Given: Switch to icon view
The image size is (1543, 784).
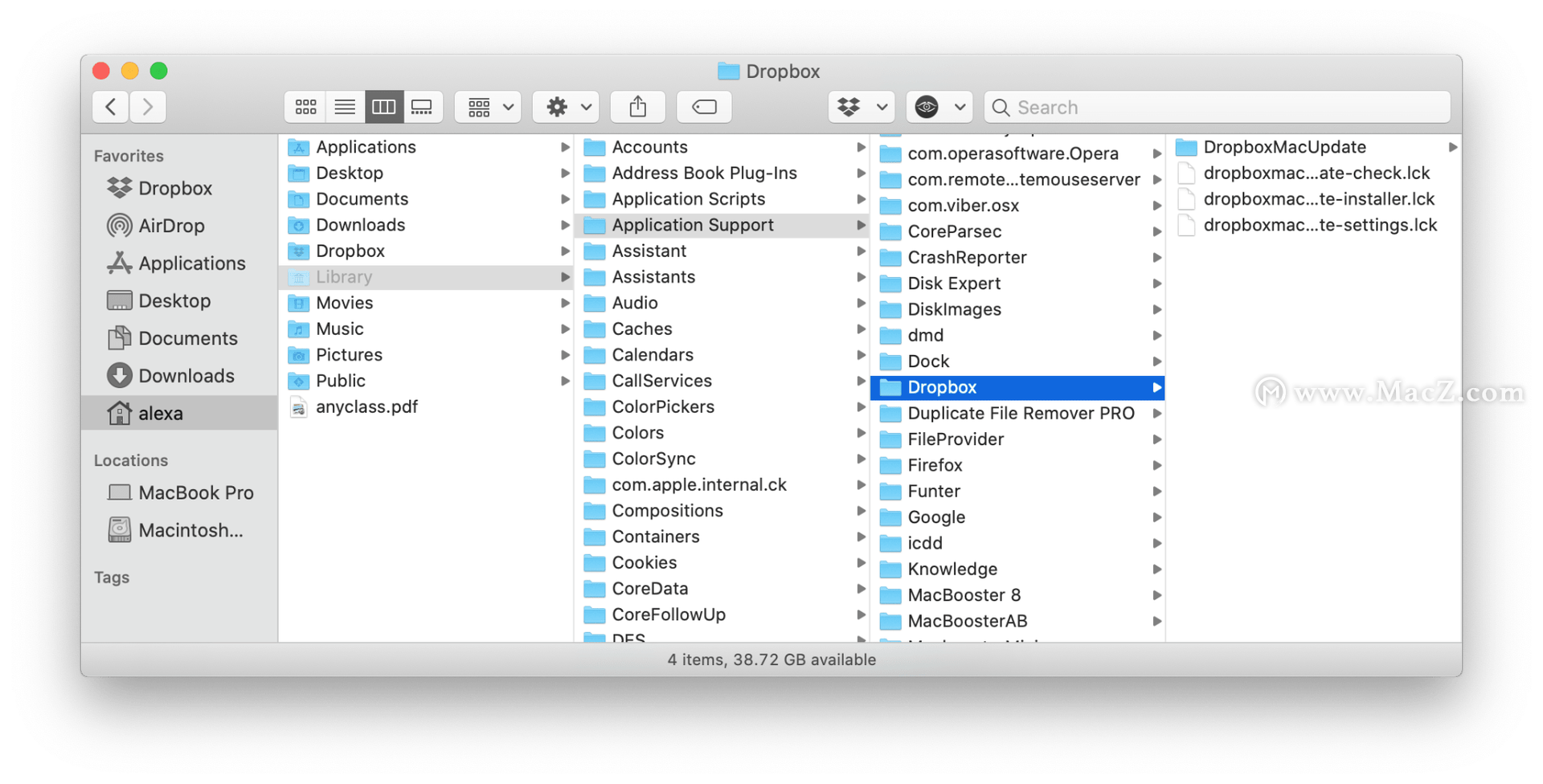Looking at the screenshot, I should [x=305, y=107].
